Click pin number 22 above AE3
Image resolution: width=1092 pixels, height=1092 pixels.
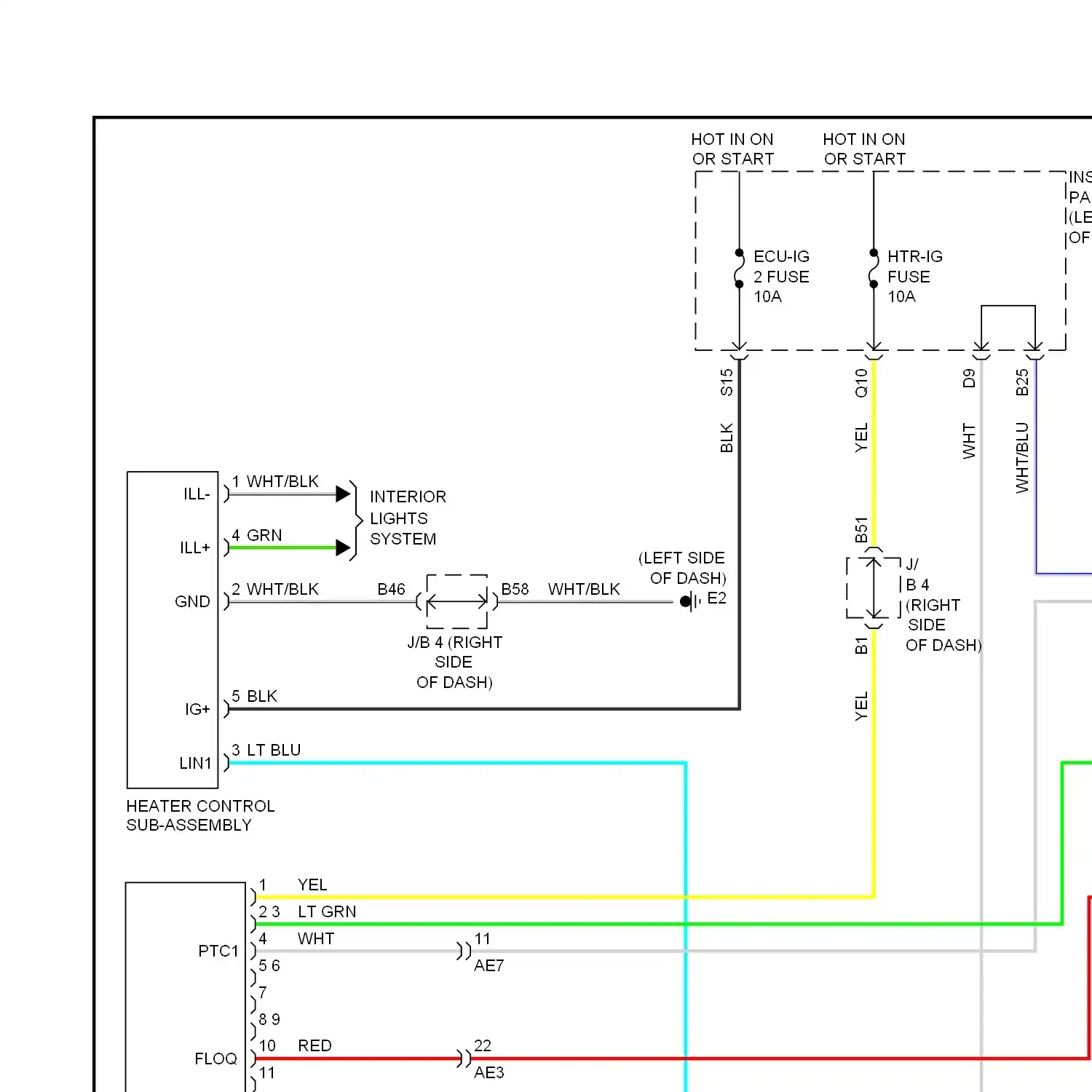click(483, 1045)
